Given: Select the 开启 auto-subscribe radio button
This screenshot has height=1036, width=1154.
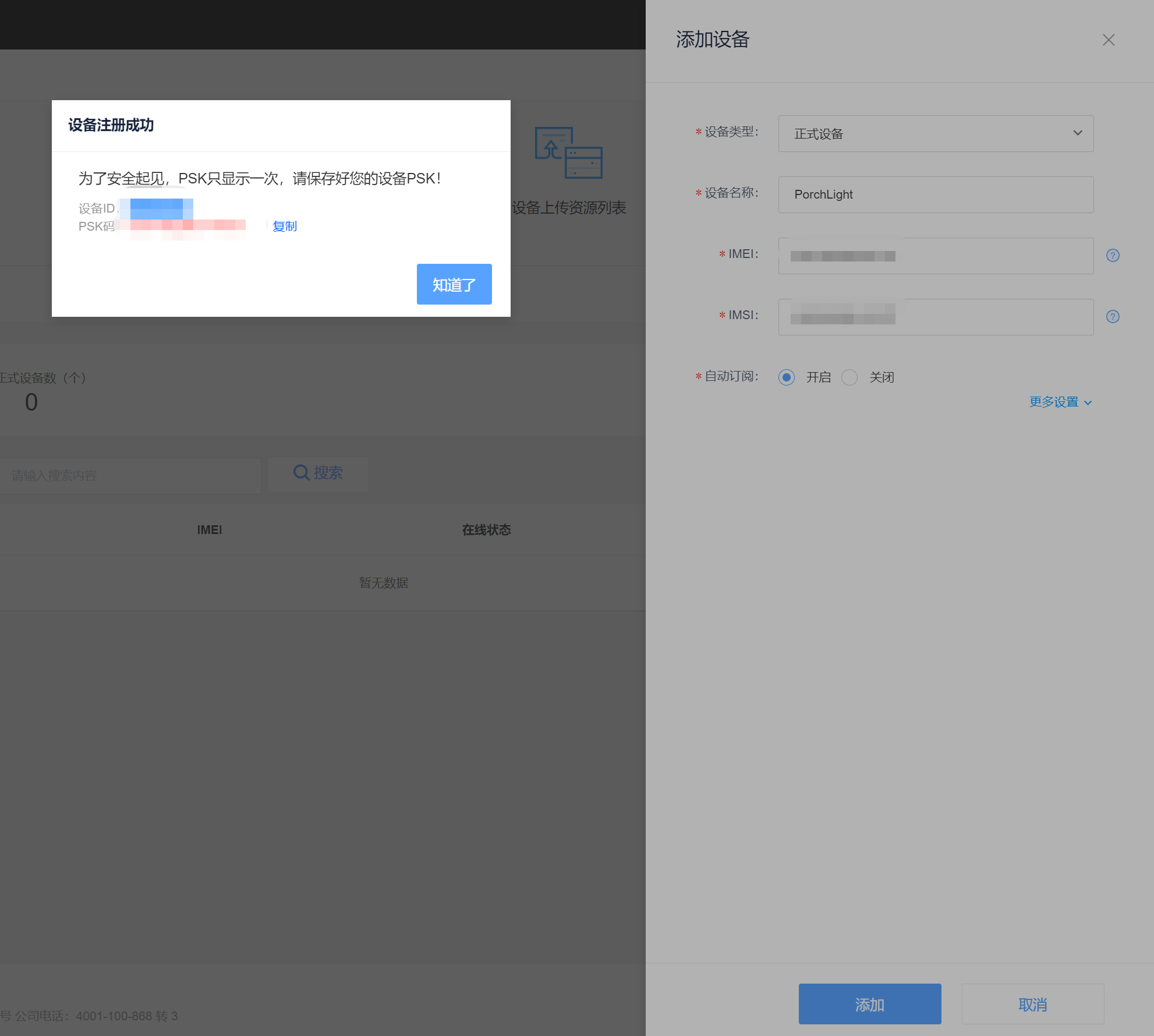Looking at the screenshot, I should [x=787, y=377].
